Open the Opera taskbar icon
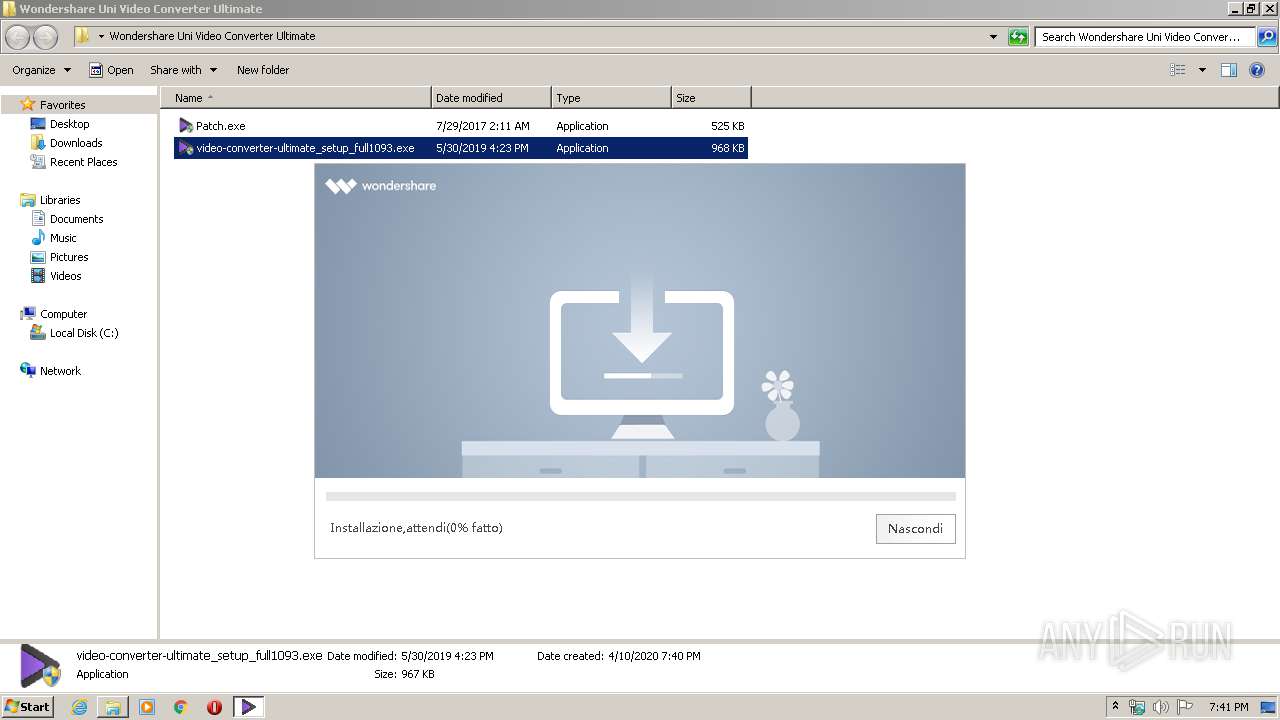1280x720 pixels. pyautogui.click(x=214, y=707)
